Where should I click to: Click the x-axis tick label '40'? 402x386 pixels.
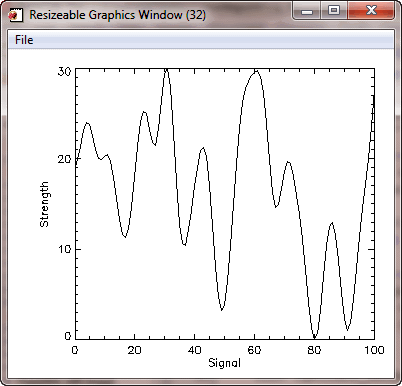coord(194,350)
